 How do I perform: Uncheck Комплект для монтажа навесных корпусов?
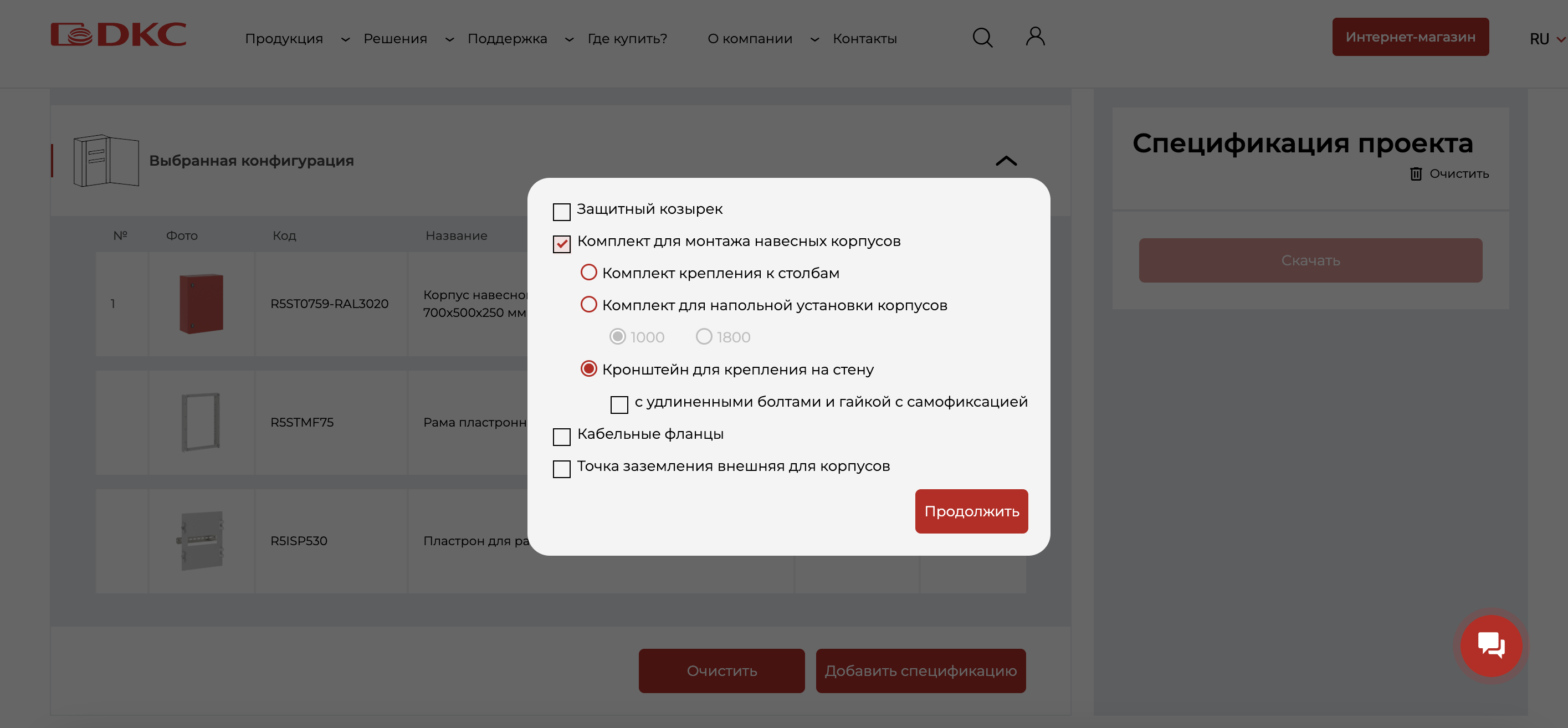(561, 244)
